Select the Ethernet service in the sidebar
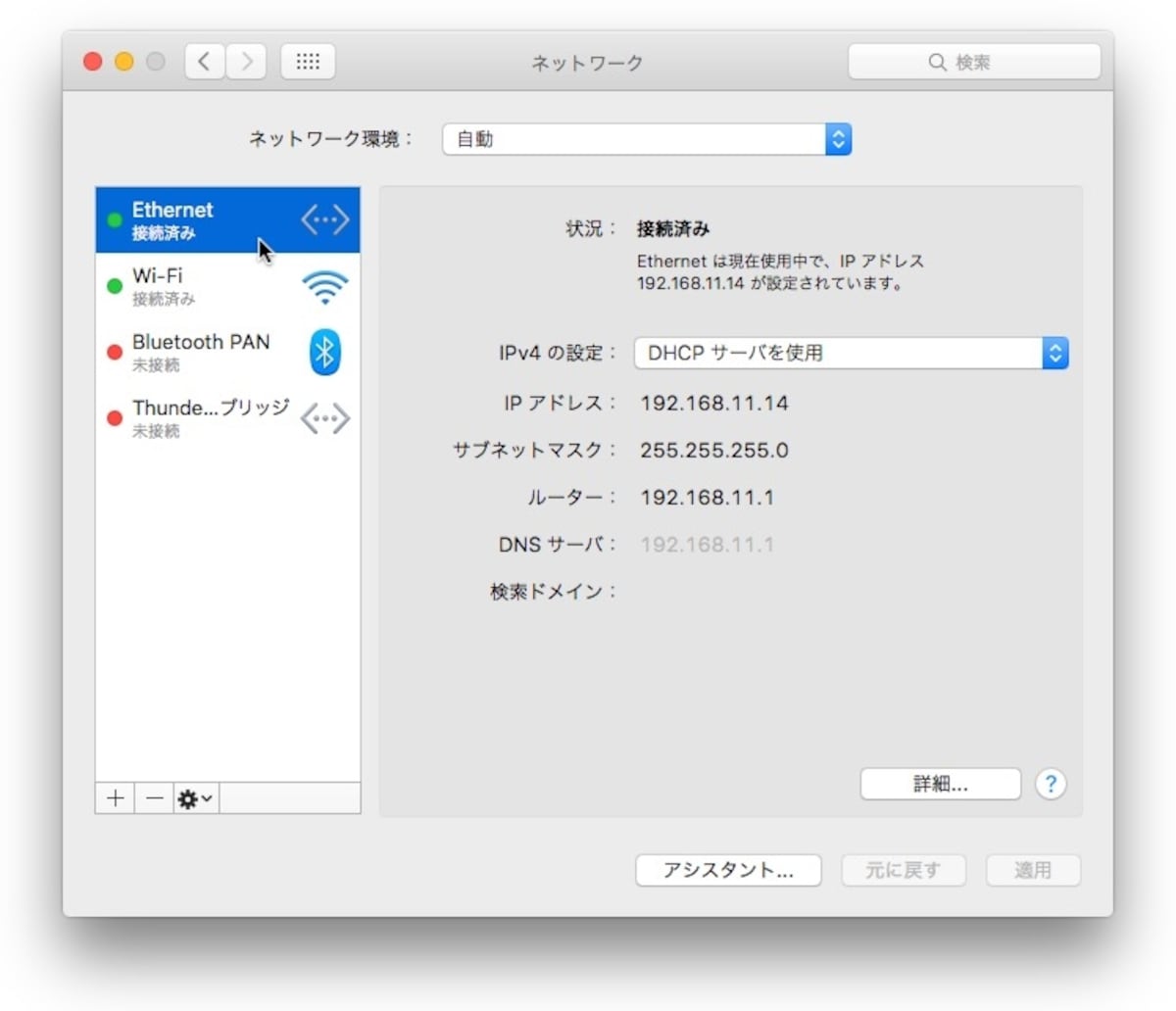1176x1011 pixels. pos(227,220)
